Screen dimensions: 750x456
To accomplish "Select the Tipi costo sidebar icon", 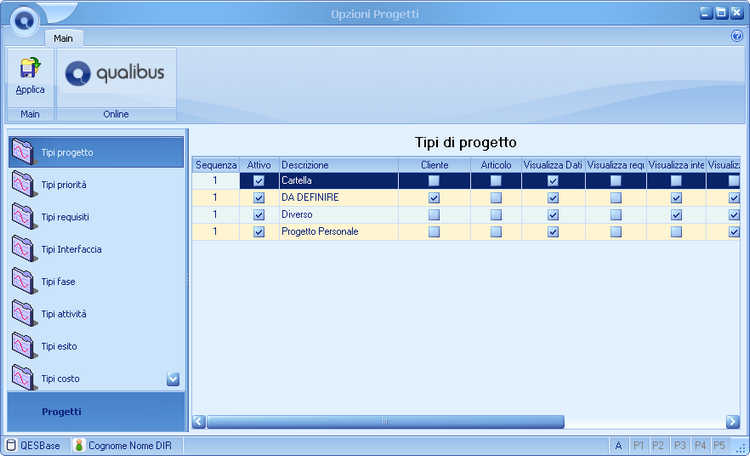I will point(23,378).
